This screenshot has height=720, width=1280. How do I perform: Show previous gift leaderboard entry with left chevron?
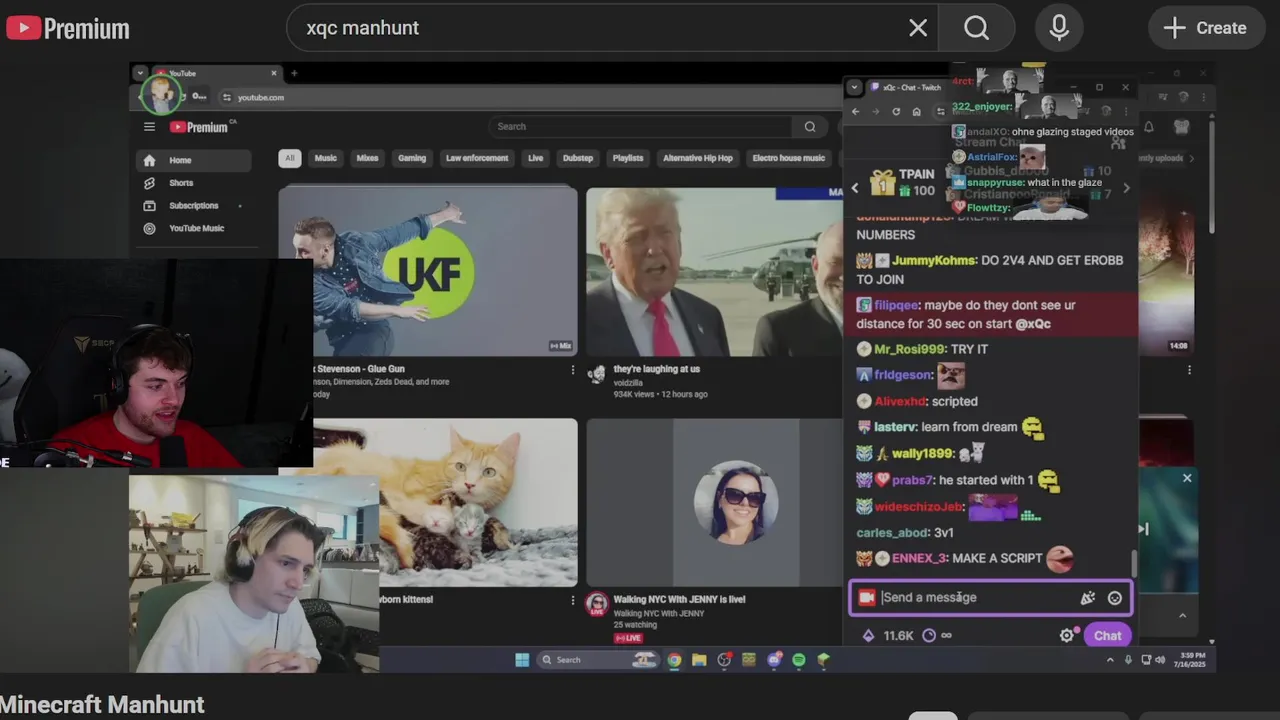point(854,187)
